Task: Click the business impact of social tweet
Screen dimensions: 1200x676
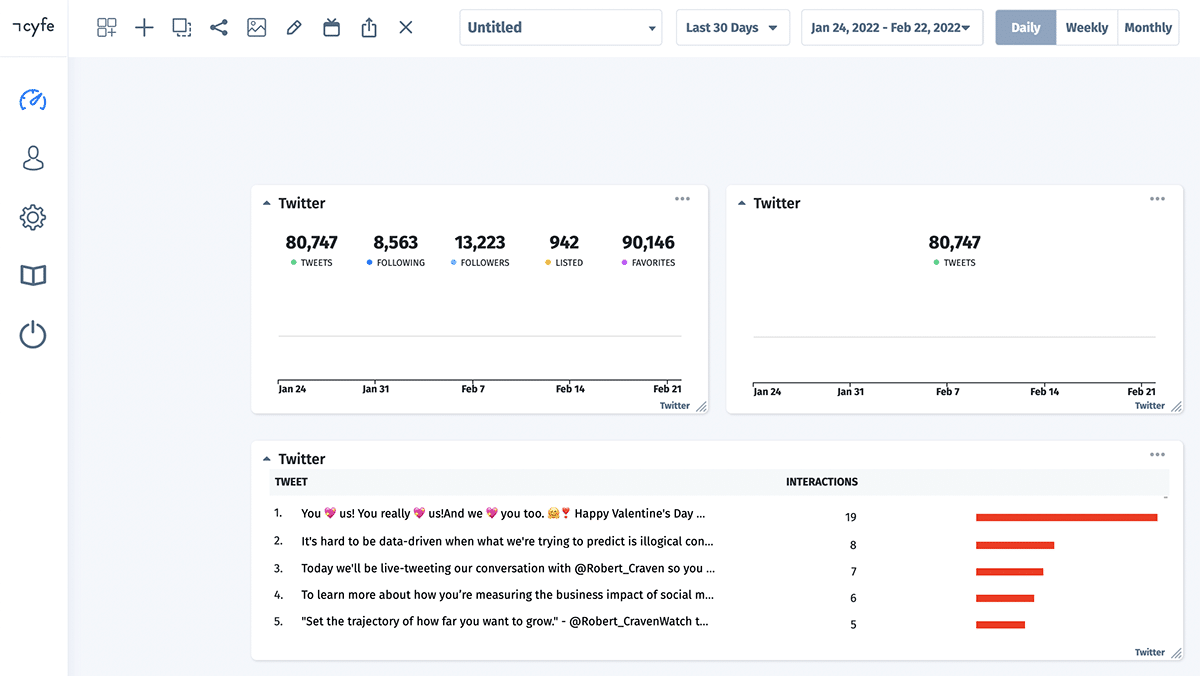Action: click(507, 595)
